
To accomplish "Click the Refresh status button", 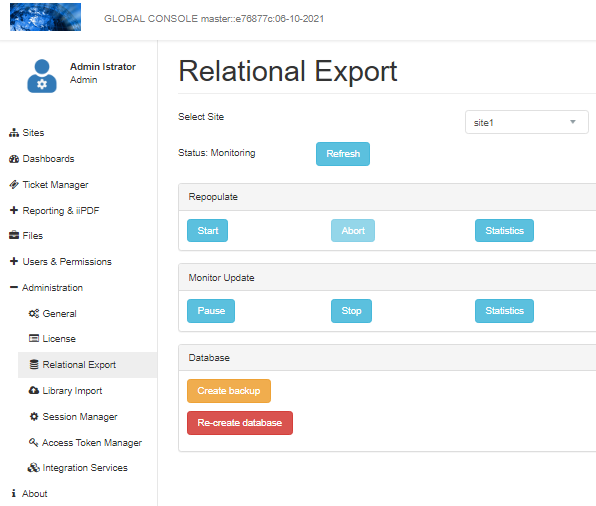I will pos(342,154).
